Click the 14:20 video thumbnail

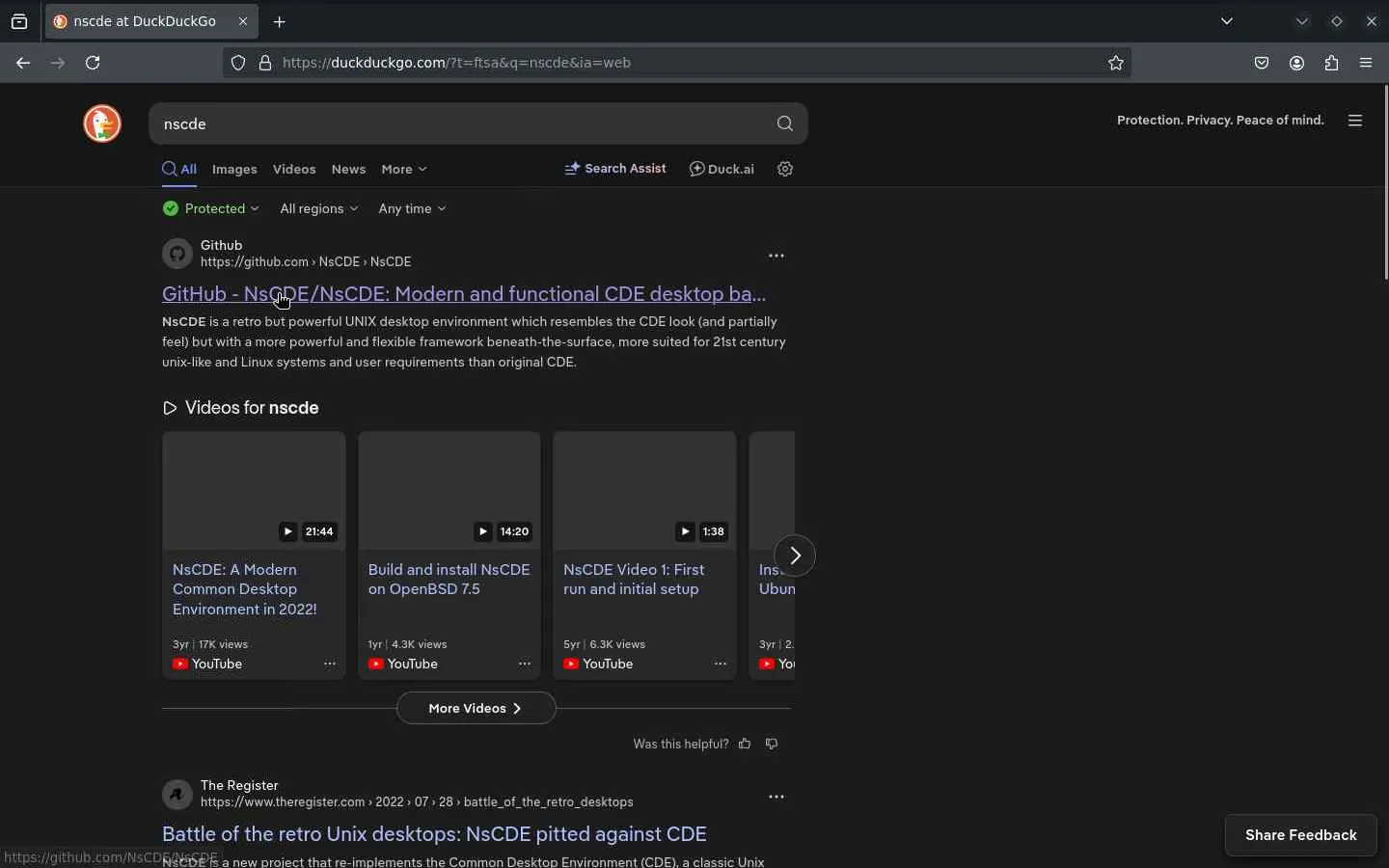(449, 491)
